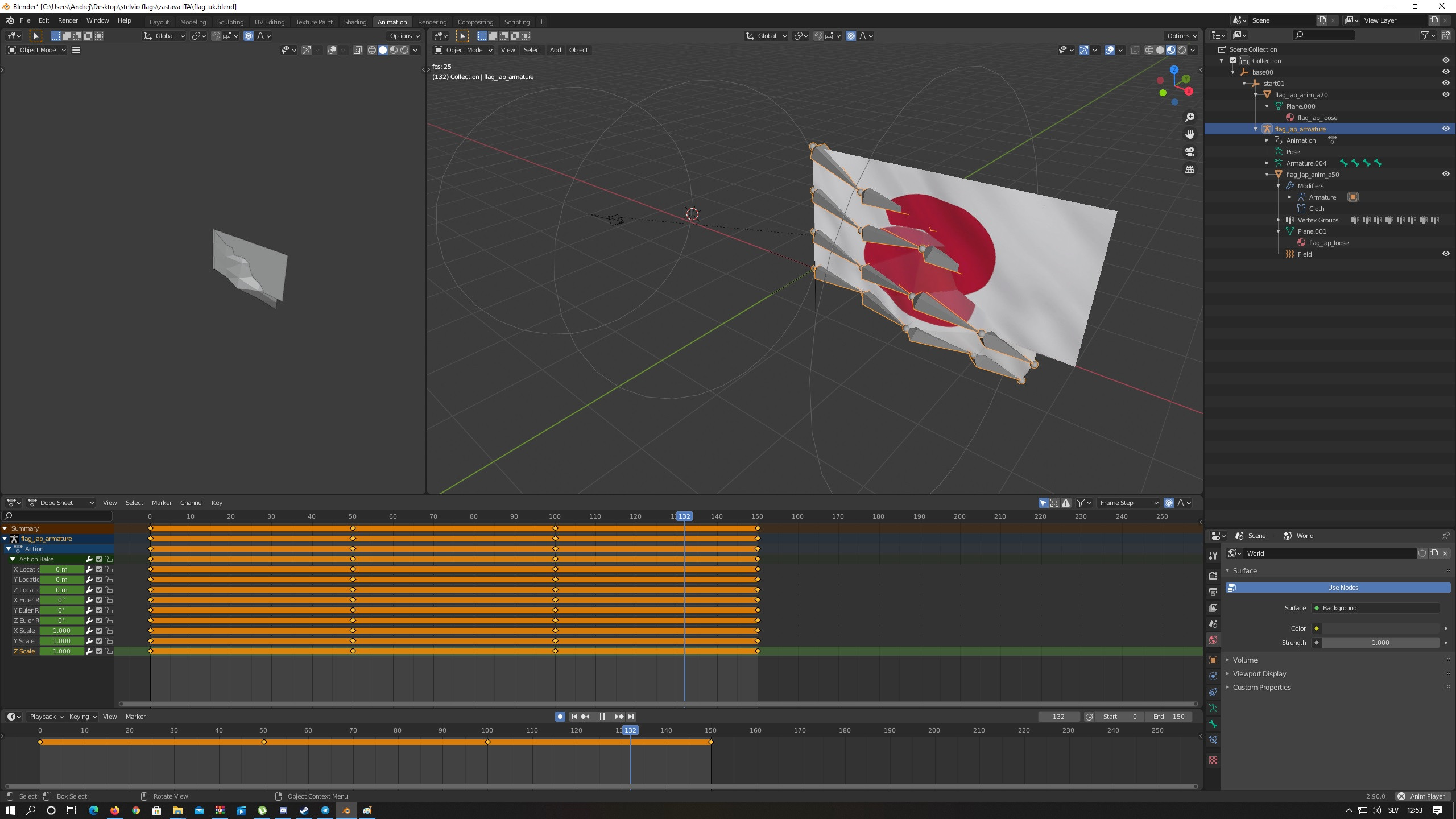Toggle camera view icon in viewport
Image resolution: width=1456 pixels, height=819 pixels.
pos(1189,152)
